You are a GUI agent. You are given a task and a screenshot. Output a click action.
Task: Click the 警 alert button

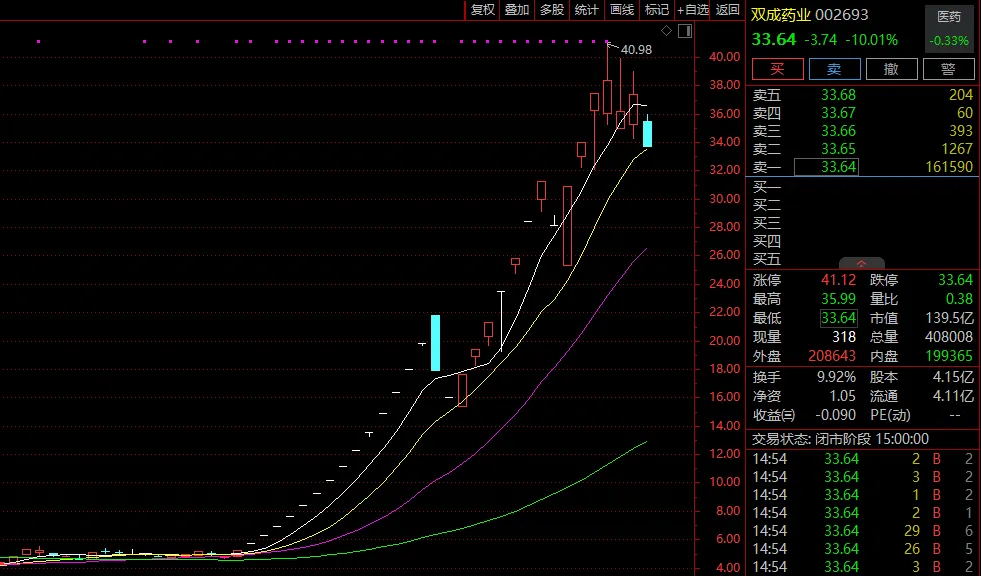(948, 69)
